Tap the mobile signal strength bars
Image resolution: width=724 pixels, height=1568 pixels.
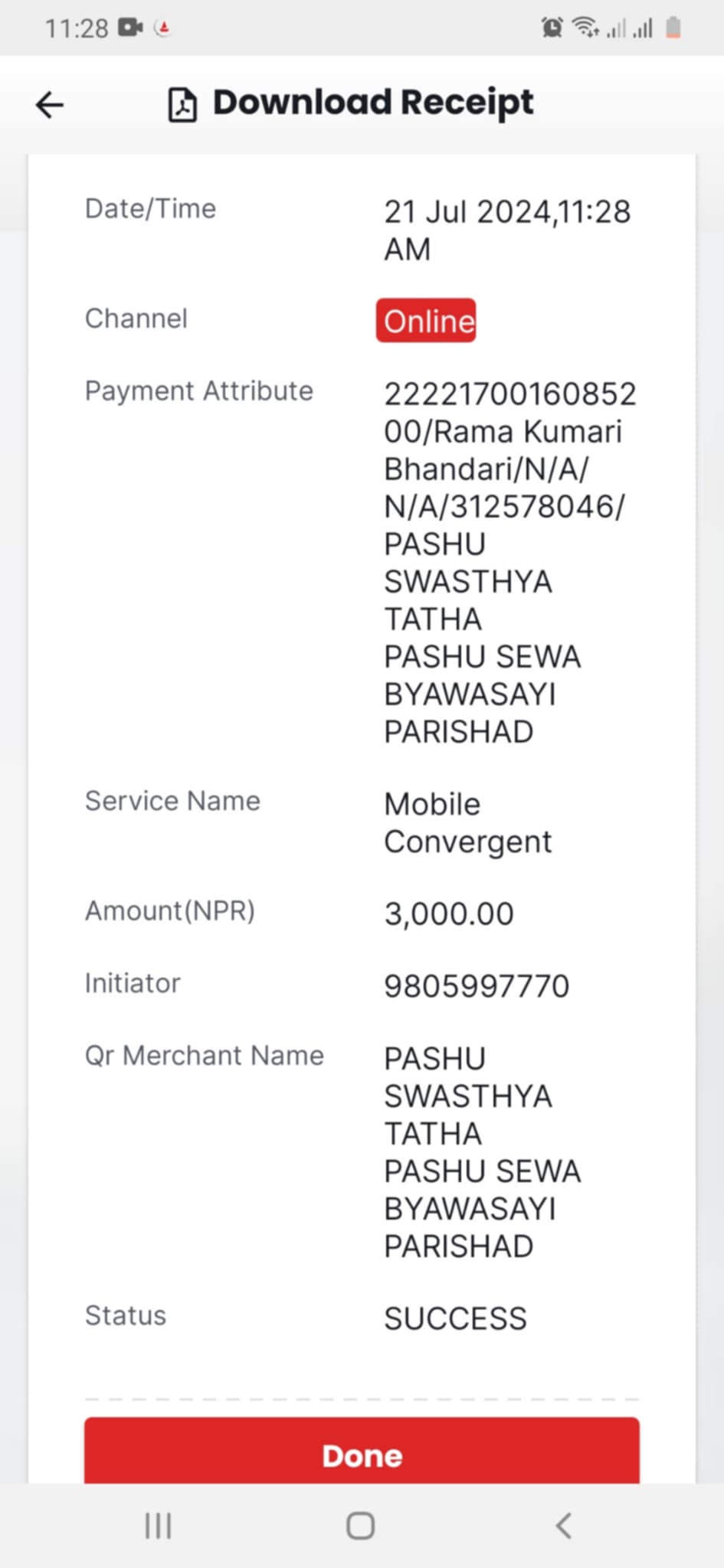[630, 28]
